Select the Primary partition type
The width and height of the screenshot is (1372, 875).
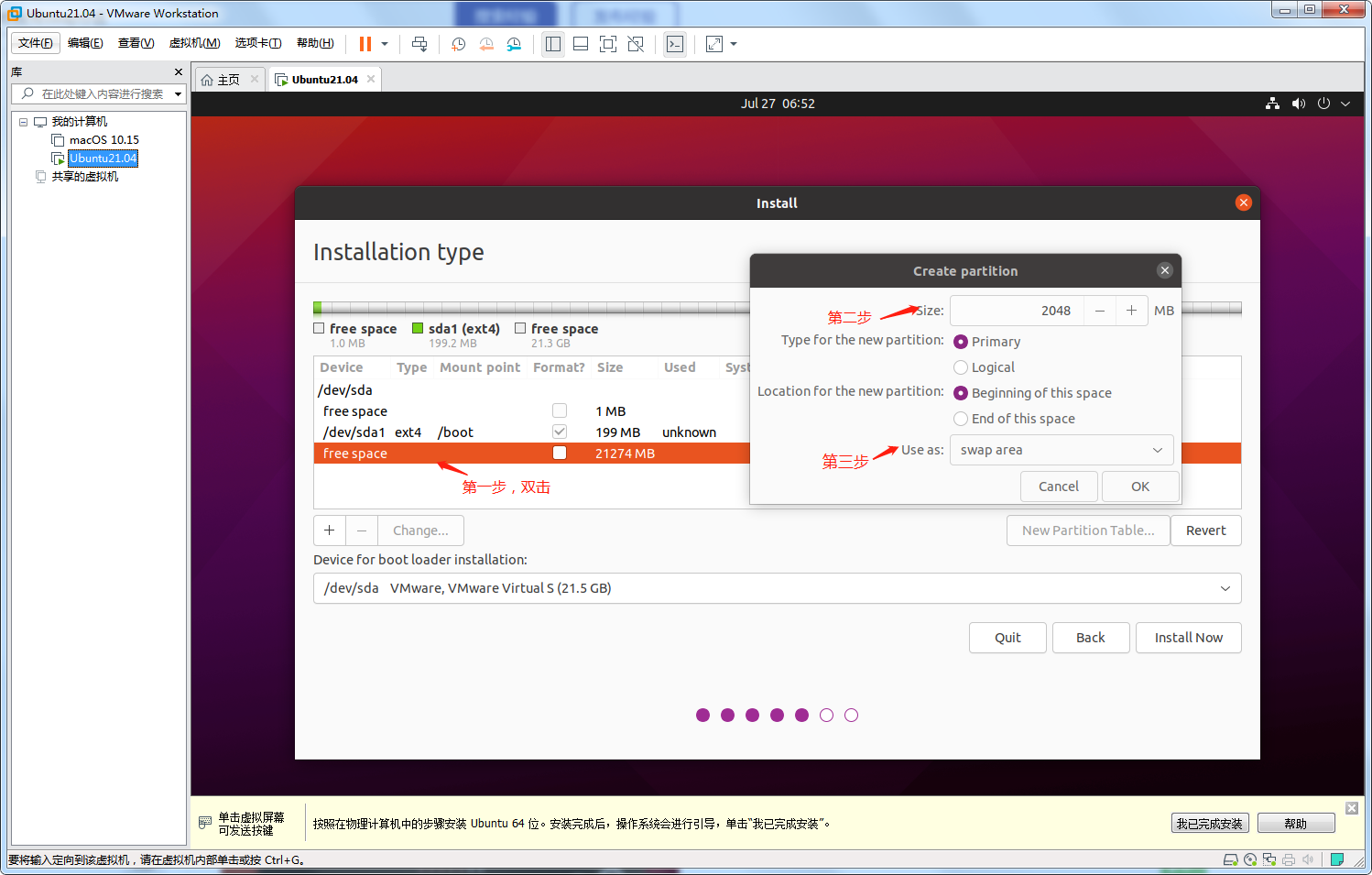pyautogui.click(x=961, y=342)
